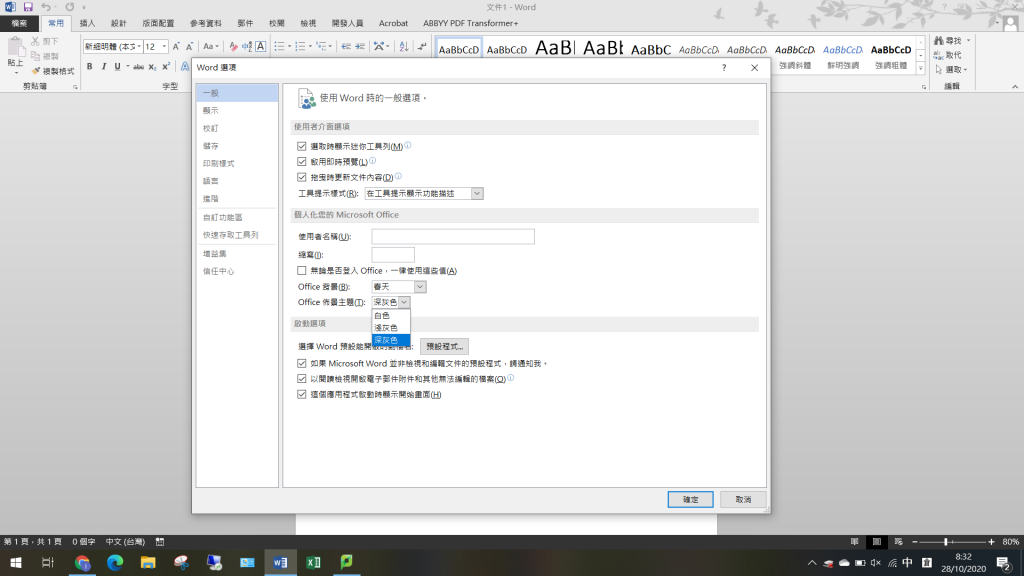The image size is (1024, 576).
Task: Open the font size dropdown in ribbon
Action: coord(164,46)
